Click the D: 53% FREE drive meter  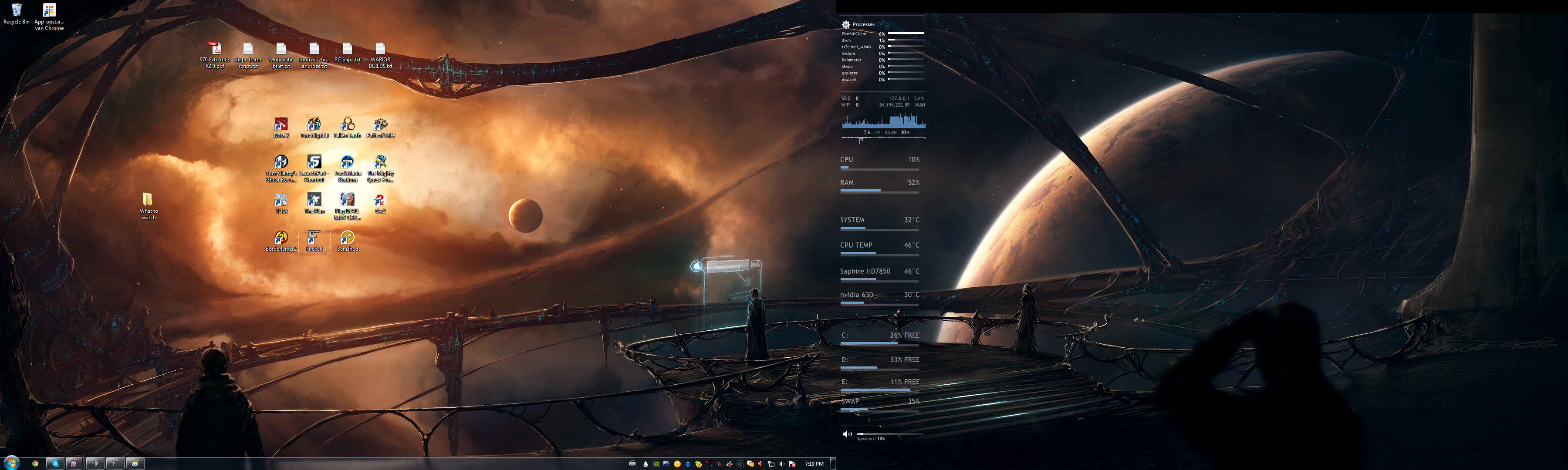click(x=879, y=363)
